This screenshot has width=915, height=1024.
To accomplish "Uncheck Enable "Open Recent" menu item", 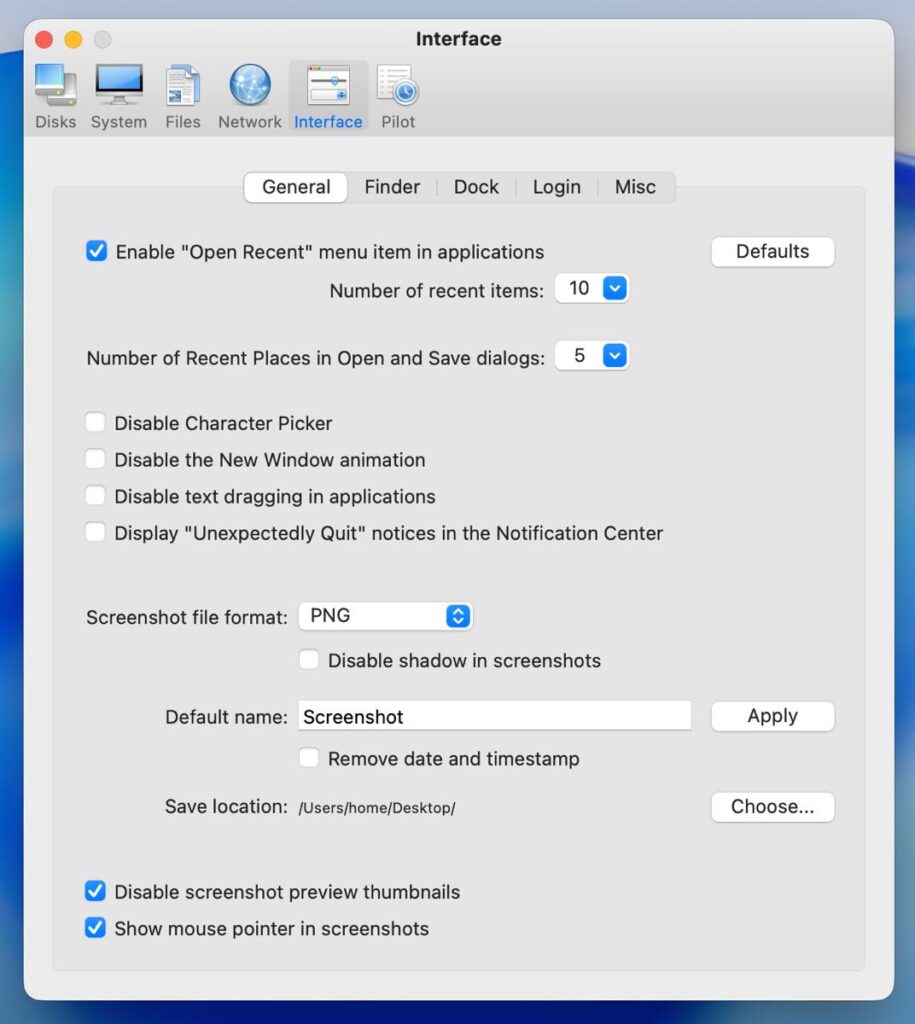I will pos(97,252).
